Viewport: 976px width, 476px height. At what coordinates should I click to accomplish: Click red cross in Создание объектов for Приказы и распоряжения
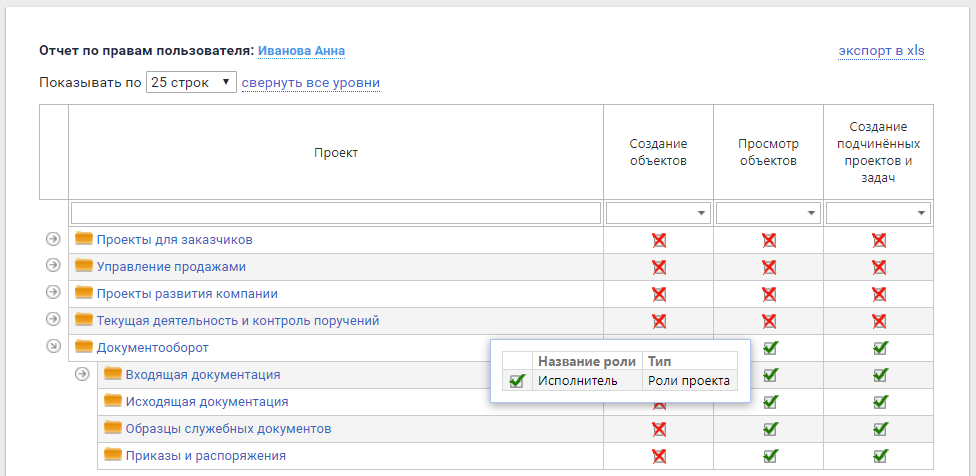659,456
